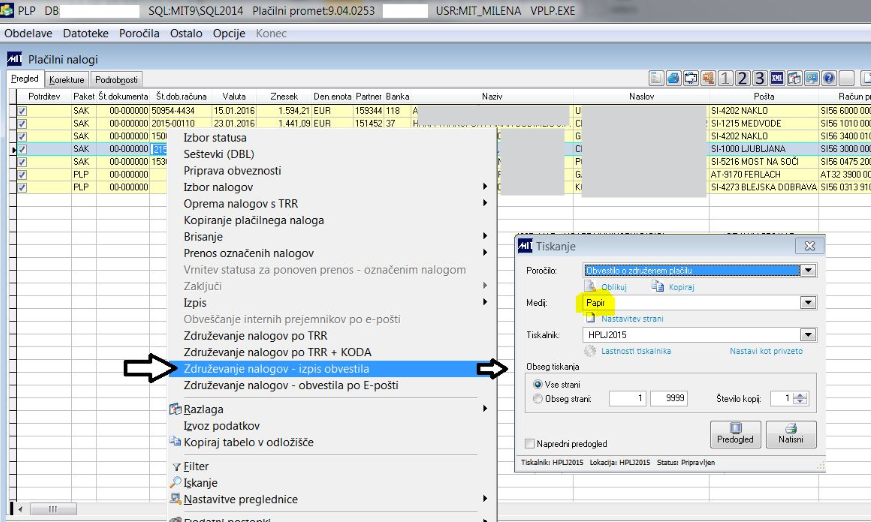Click the Kopiraj tabelo v odložišče icon

coord(176,442)
